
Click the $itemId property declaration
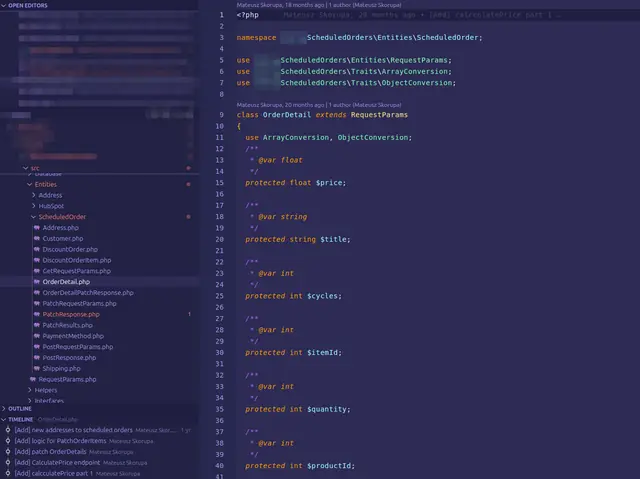pyautogui.click(x=293, y=353)
